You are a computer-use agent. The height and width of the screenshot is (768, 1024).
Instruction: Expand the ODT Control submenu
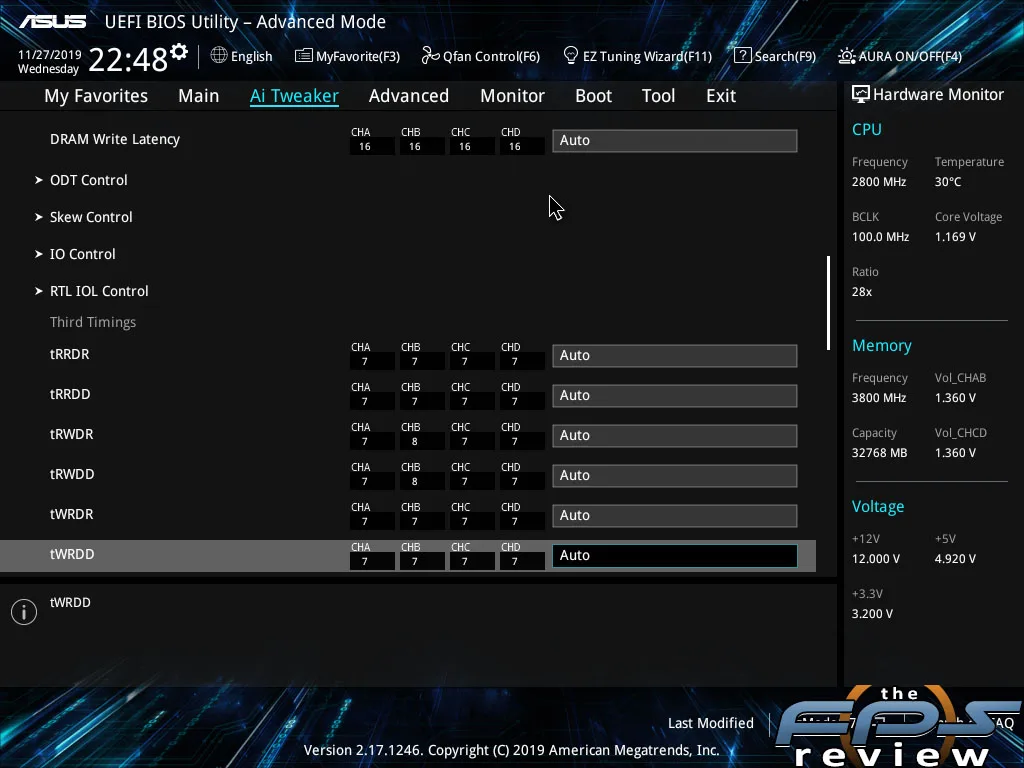[x=89, y=180]
